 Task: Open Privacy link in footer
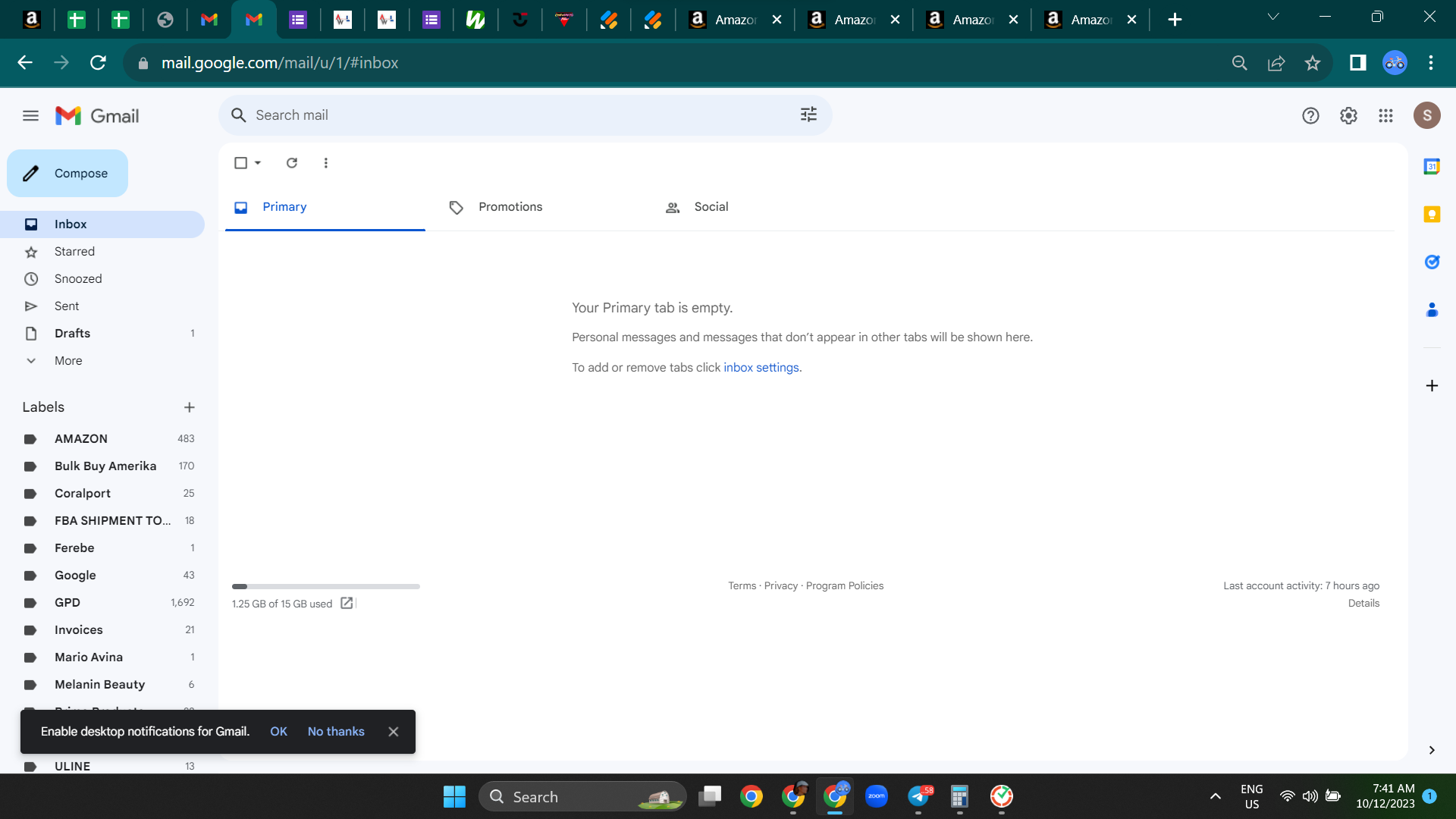(x=780, y=586)
